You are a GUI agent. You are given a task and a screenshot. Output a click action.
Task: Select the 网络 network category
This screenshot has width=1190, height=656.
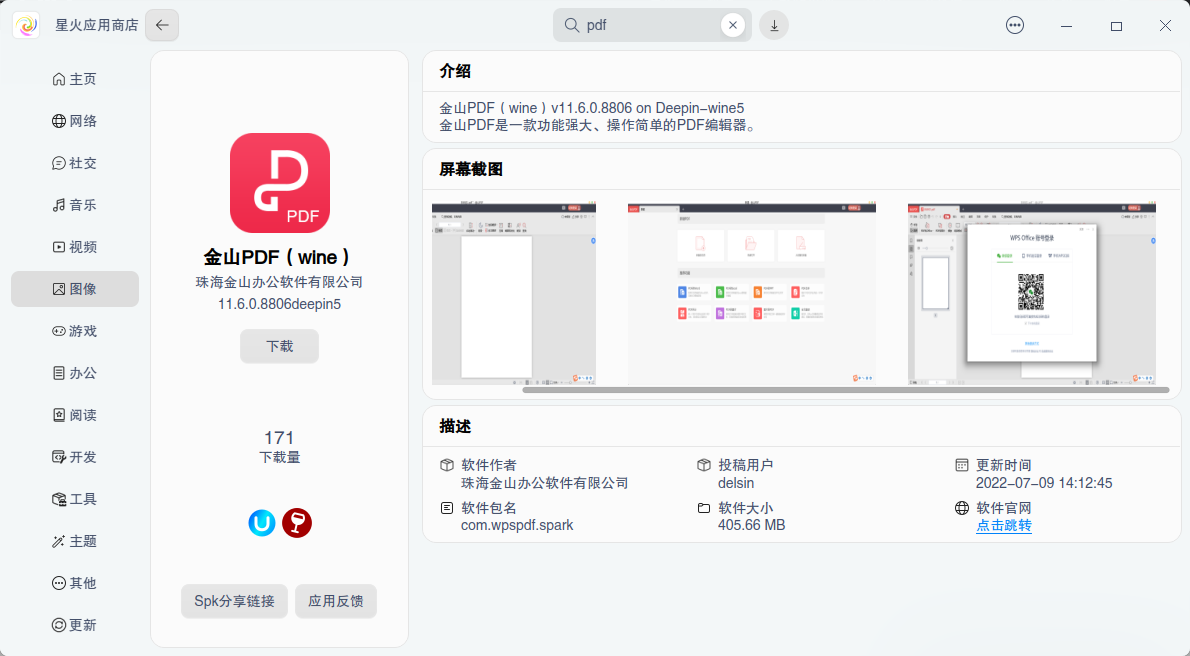pos(75,120)
